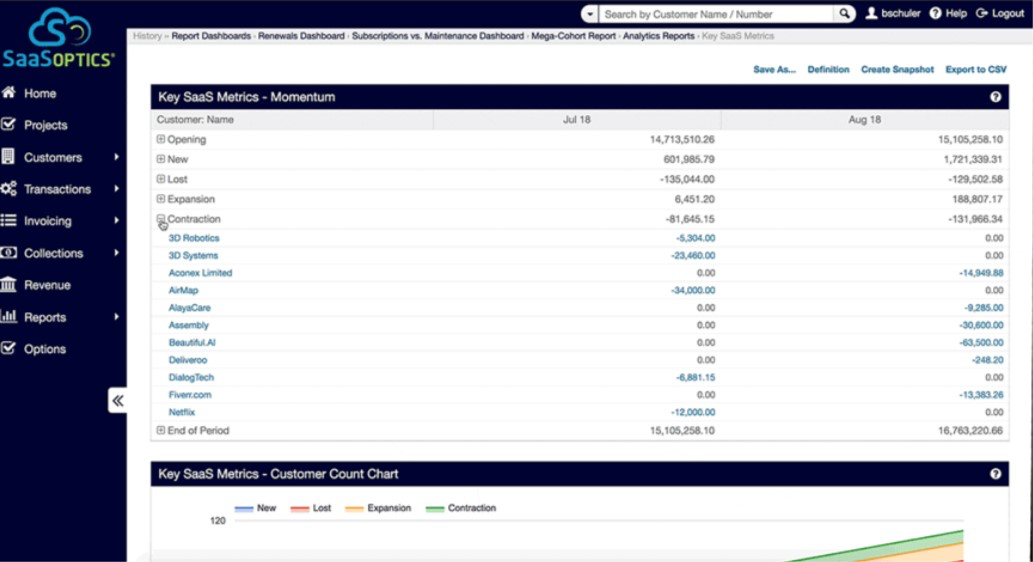Image resolution: width=1033 pixels, height=562 pixels.
Task: Click the Jul 18 column header
Action: click(576, 120)
